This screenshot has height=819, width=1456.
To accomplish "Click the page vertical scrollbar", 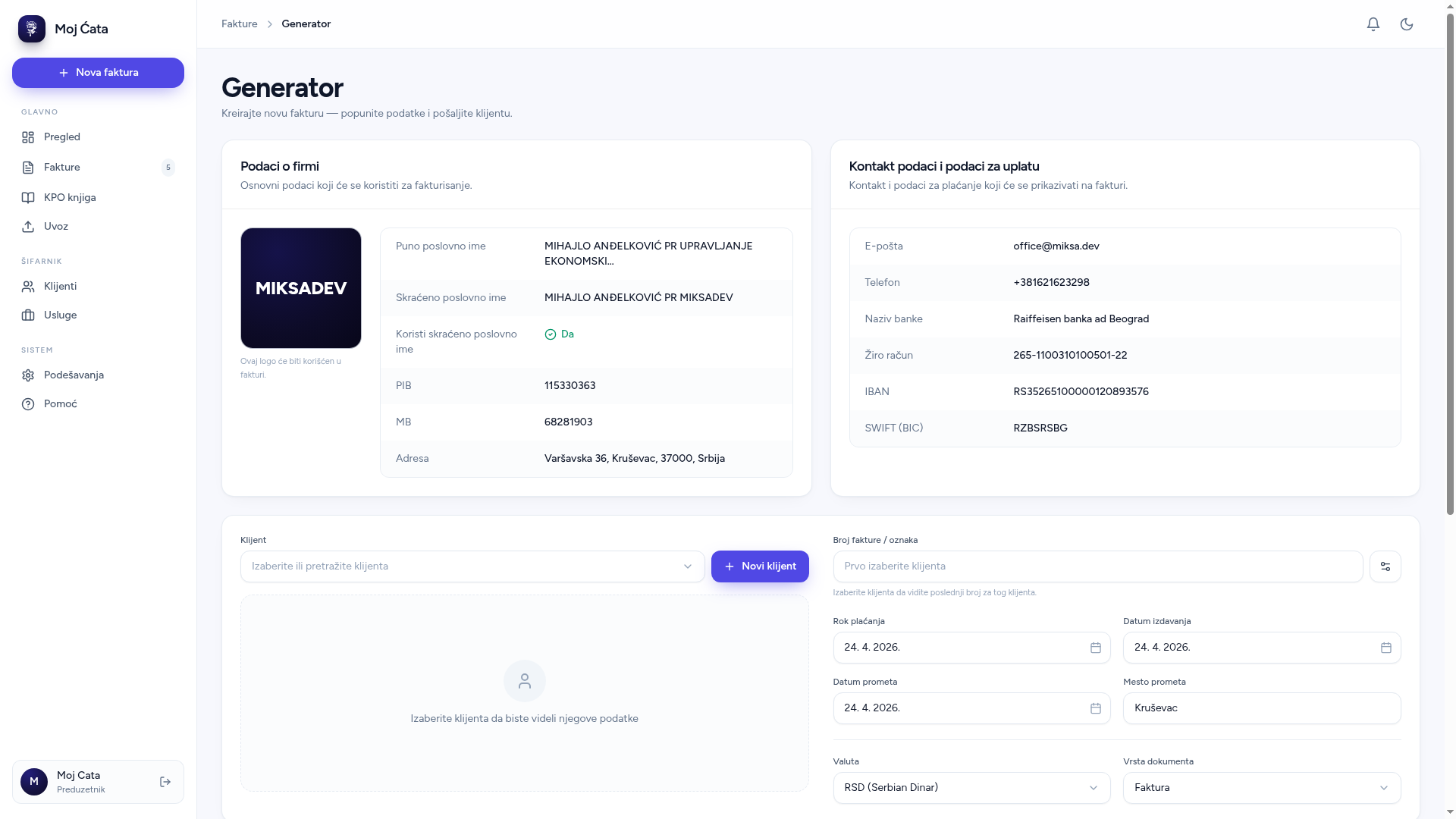I will tap(1450, 265).
